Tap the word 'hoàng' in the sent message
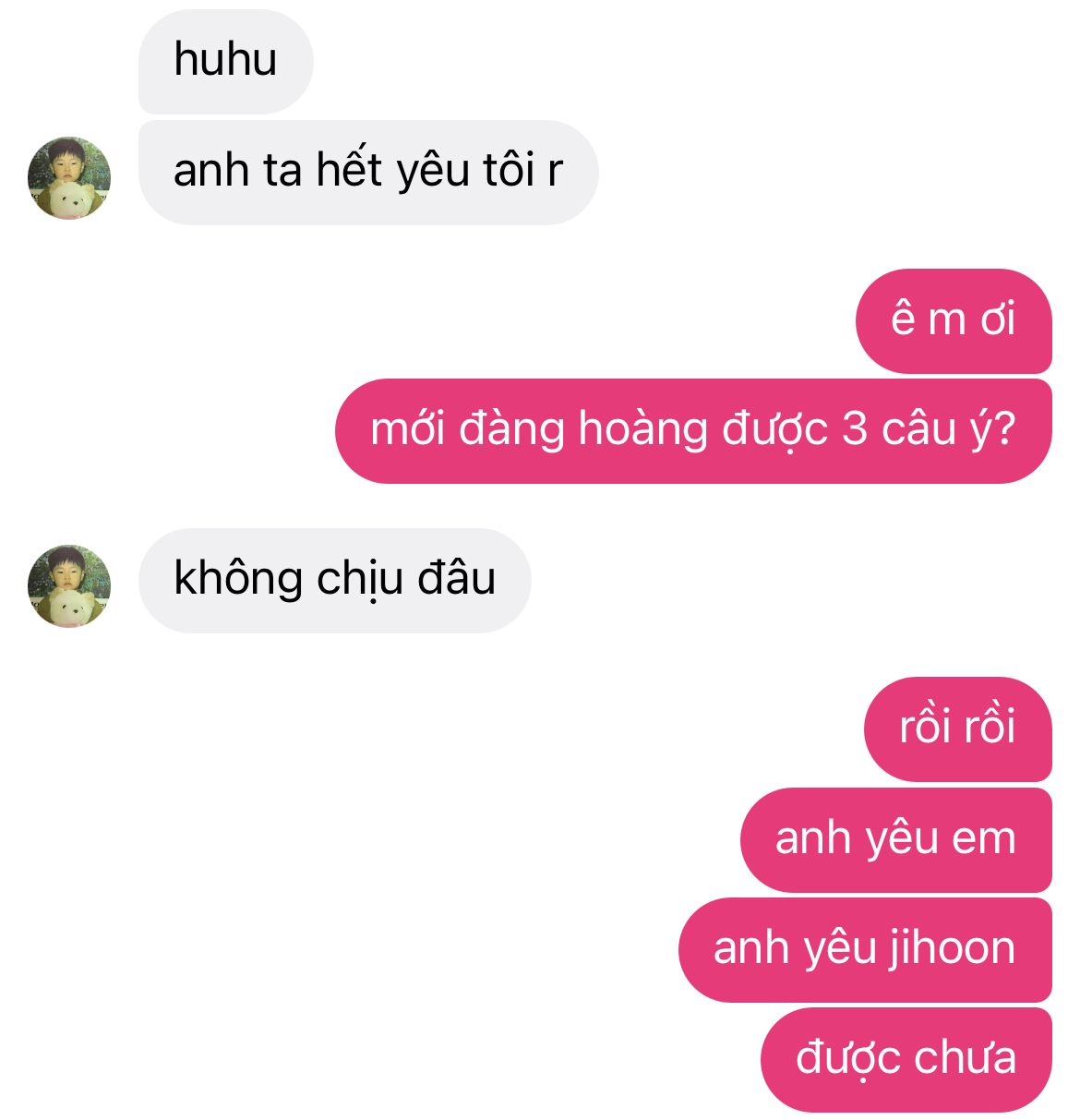The image size is (1080, 1120). coord(642,431)
